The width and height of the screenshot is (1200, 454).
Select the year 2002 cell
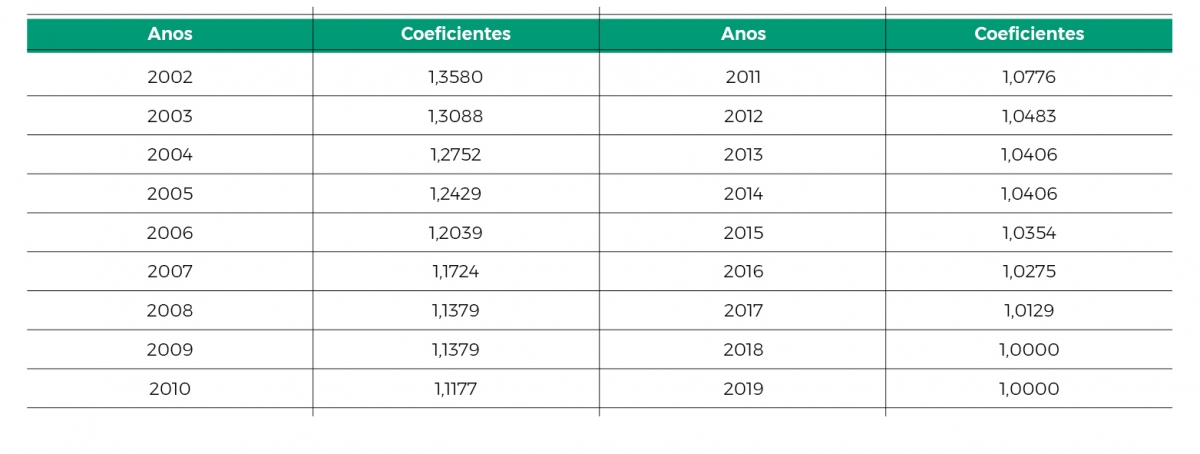point(170,77)
